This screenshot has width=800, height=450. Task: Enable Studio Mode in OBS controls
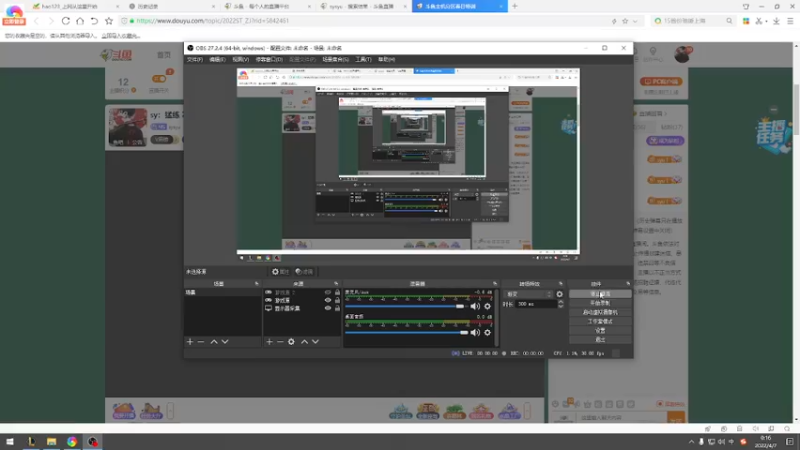[600, 321]
